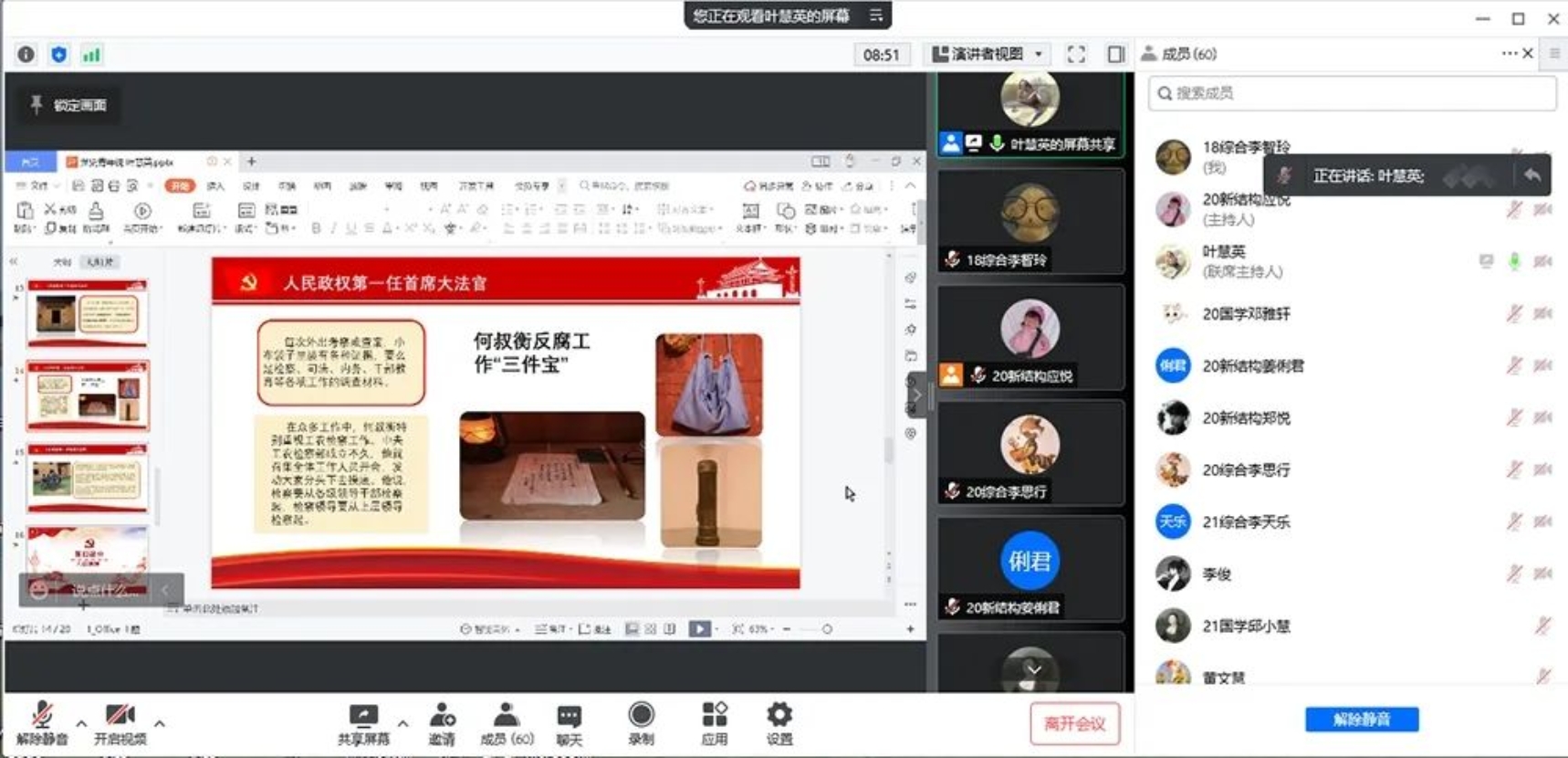Select member 叶慧英 联席主持人 in list

(x=1352, y=261)
